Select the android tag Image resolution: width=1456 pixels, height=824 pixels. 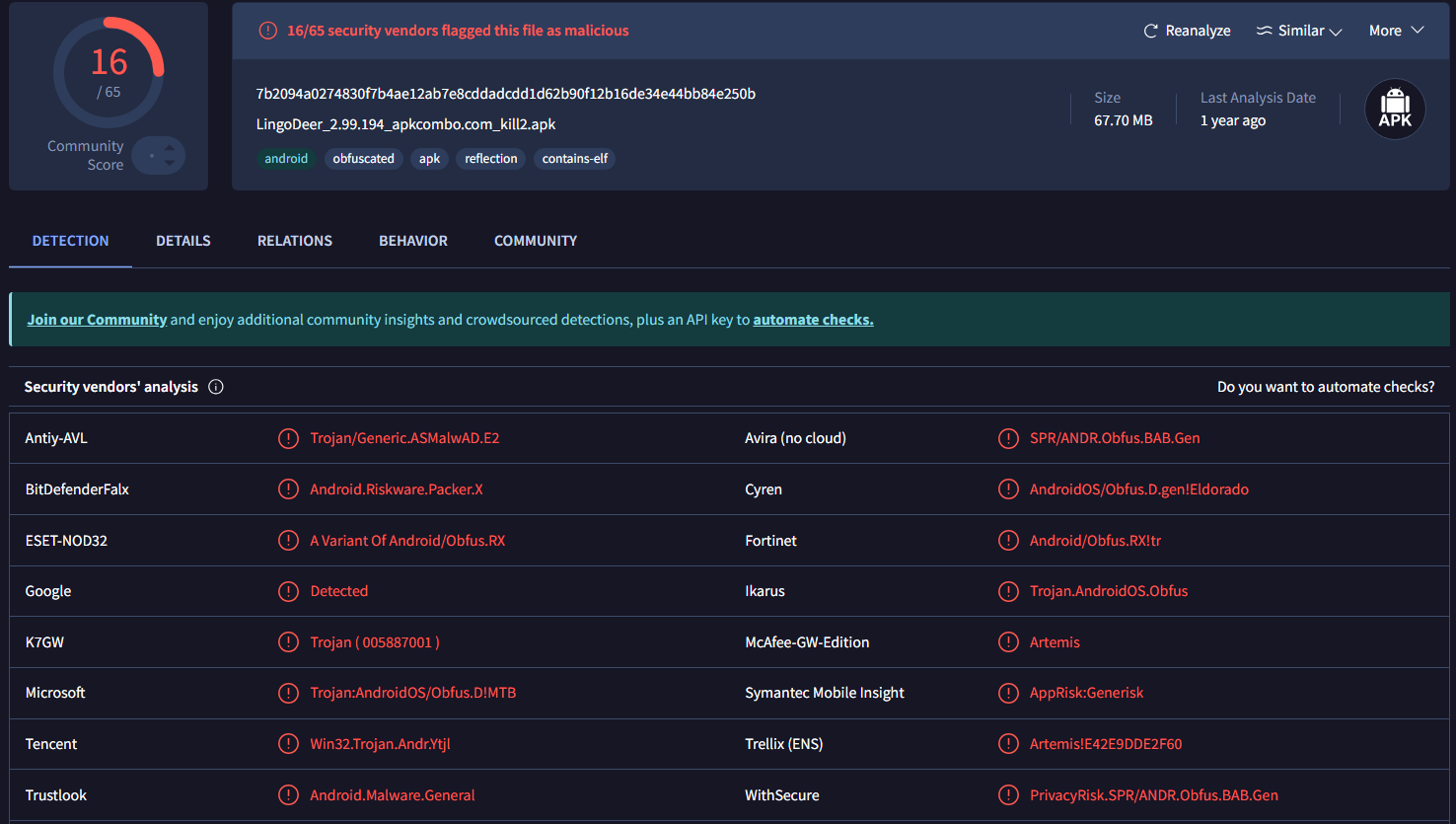tap(286, 159)
